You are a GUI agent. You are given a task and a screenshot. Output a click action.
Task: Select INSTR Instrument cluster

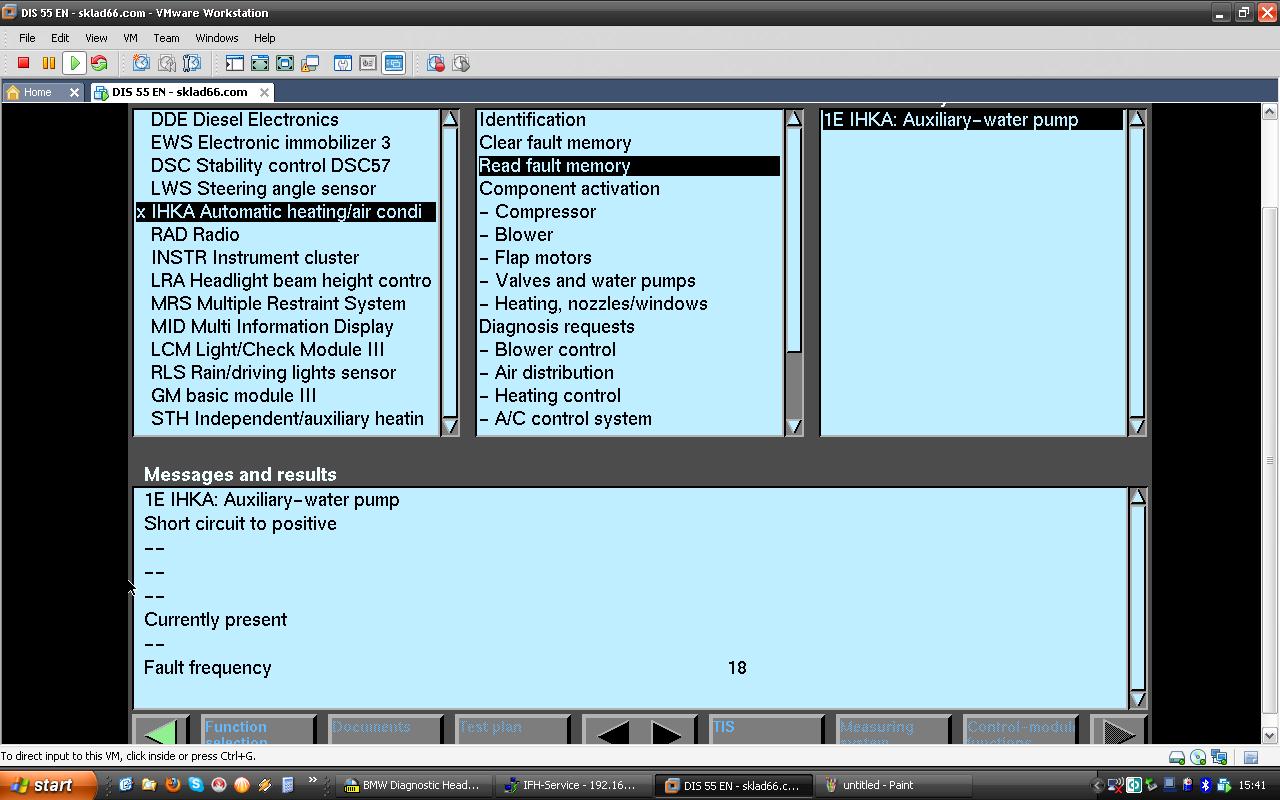click(286, 258)
